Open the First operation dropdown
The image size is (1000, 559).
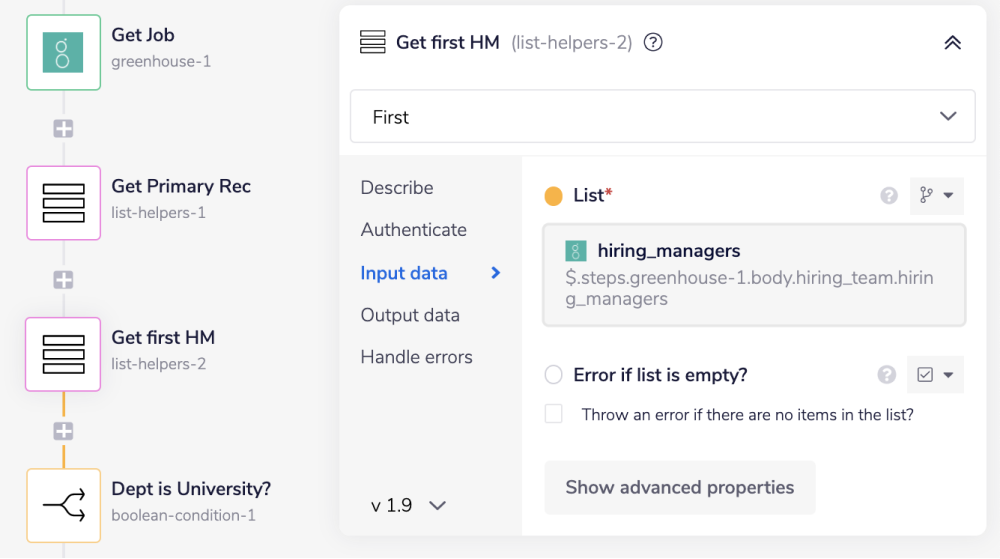click(662, 117)
